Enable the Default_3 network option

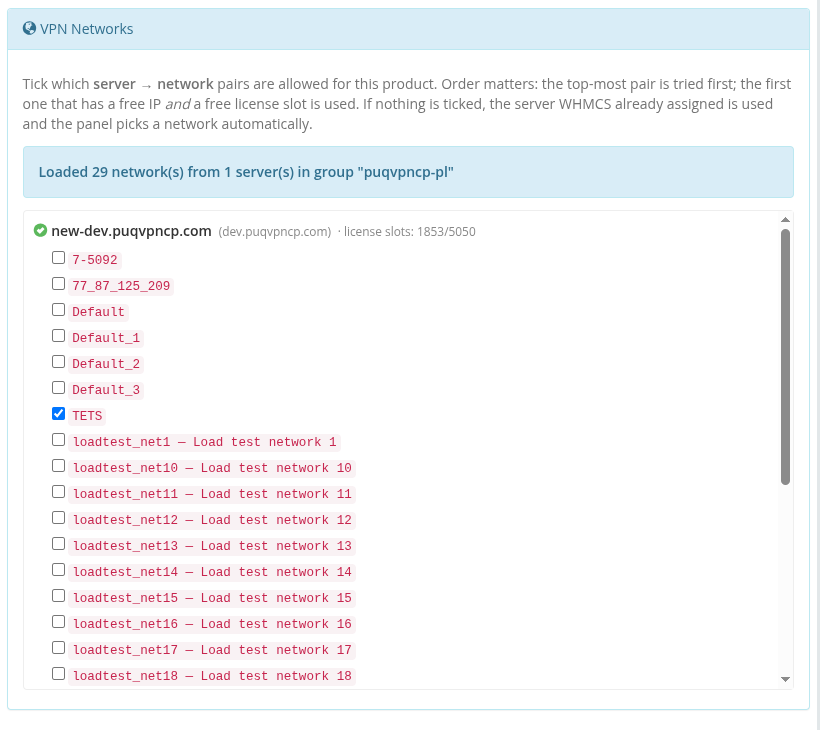pyautogui.click(x=59, y=388)
